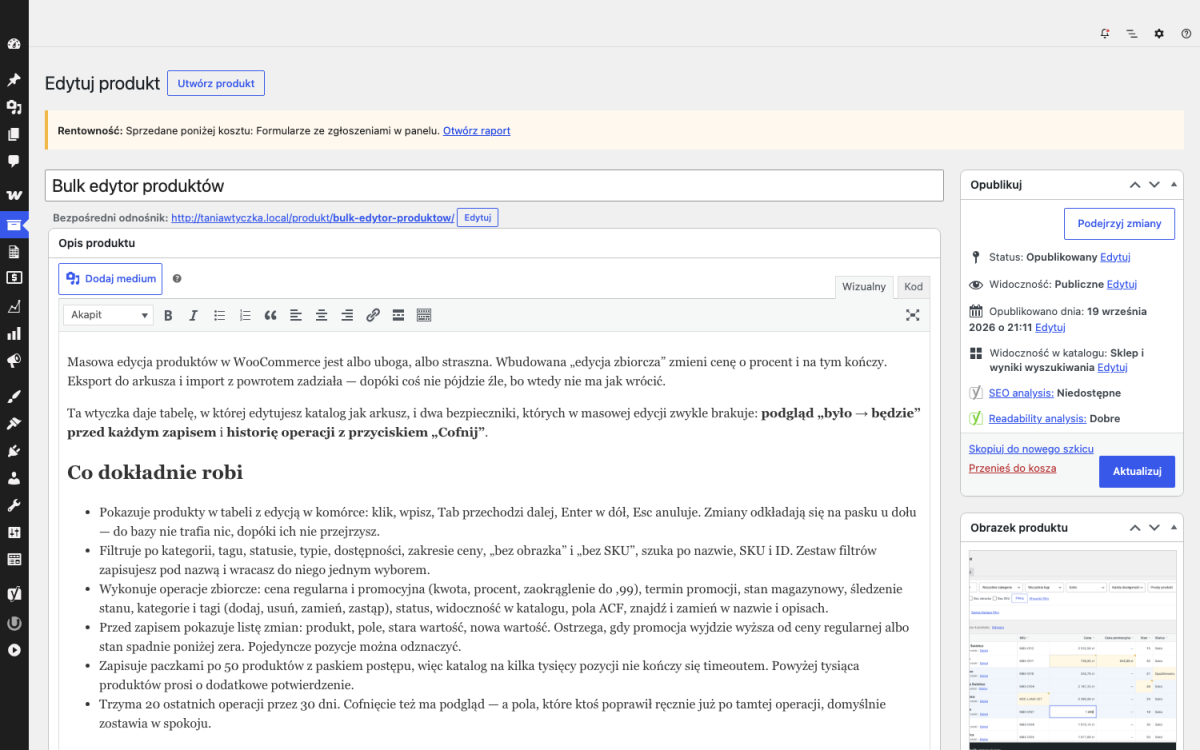1200x750 pixels.
Task: Open the WordPress Dashboard from the sidebar
Action: click(14, 44)
